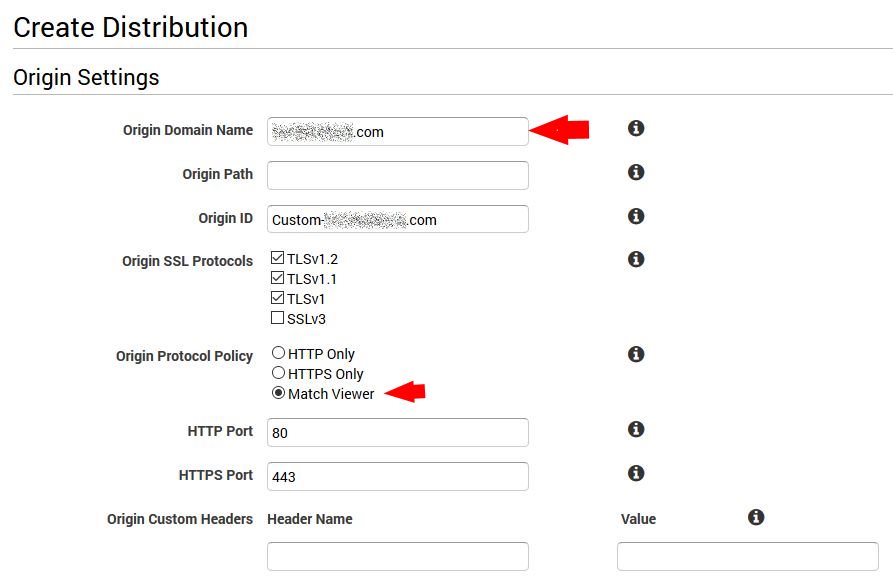Click the 'HTTP Port' label
Image resolution: width=893 pixels, height=583 pixels.
click(x=220, y=431)
